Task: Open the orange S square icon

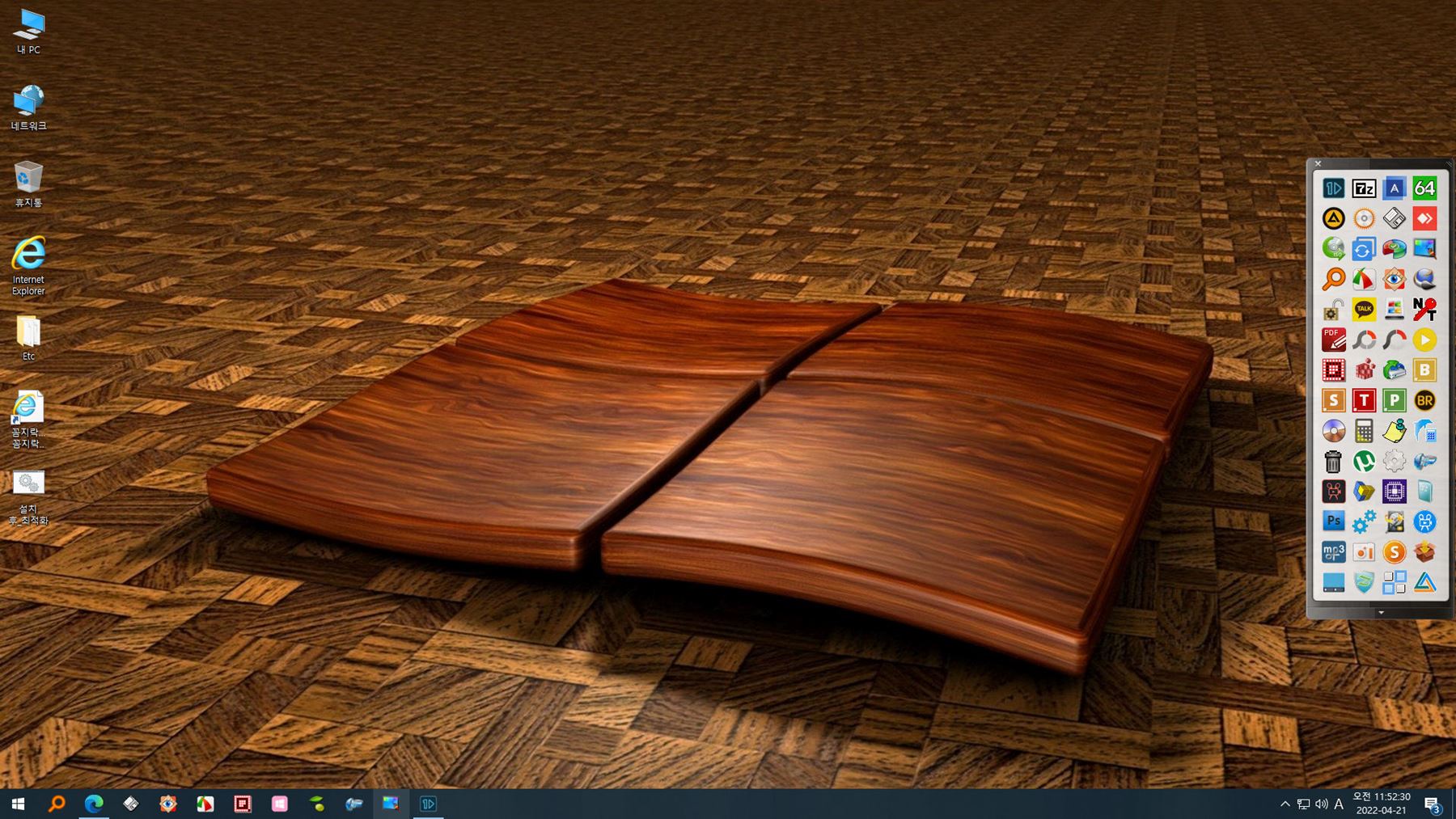Action: [1333, 400]
